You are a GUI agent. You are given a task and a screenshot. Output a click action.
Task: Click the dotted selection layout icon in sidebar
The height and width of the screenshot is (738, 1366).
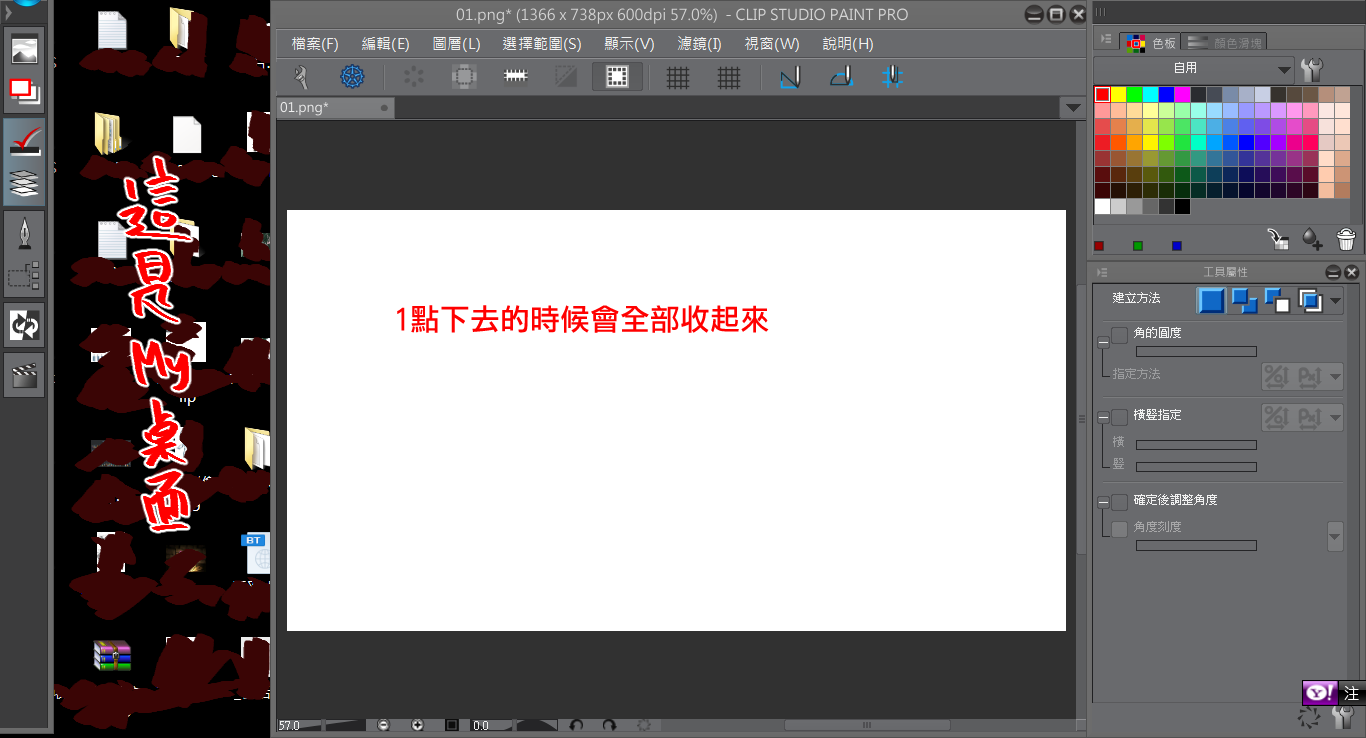24,274
